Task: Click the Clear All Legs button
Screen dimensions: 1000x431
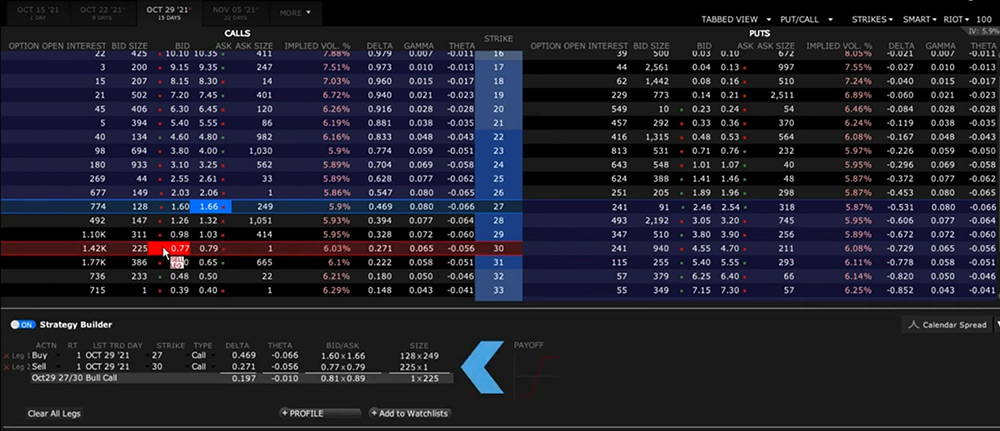Action: 54,414
